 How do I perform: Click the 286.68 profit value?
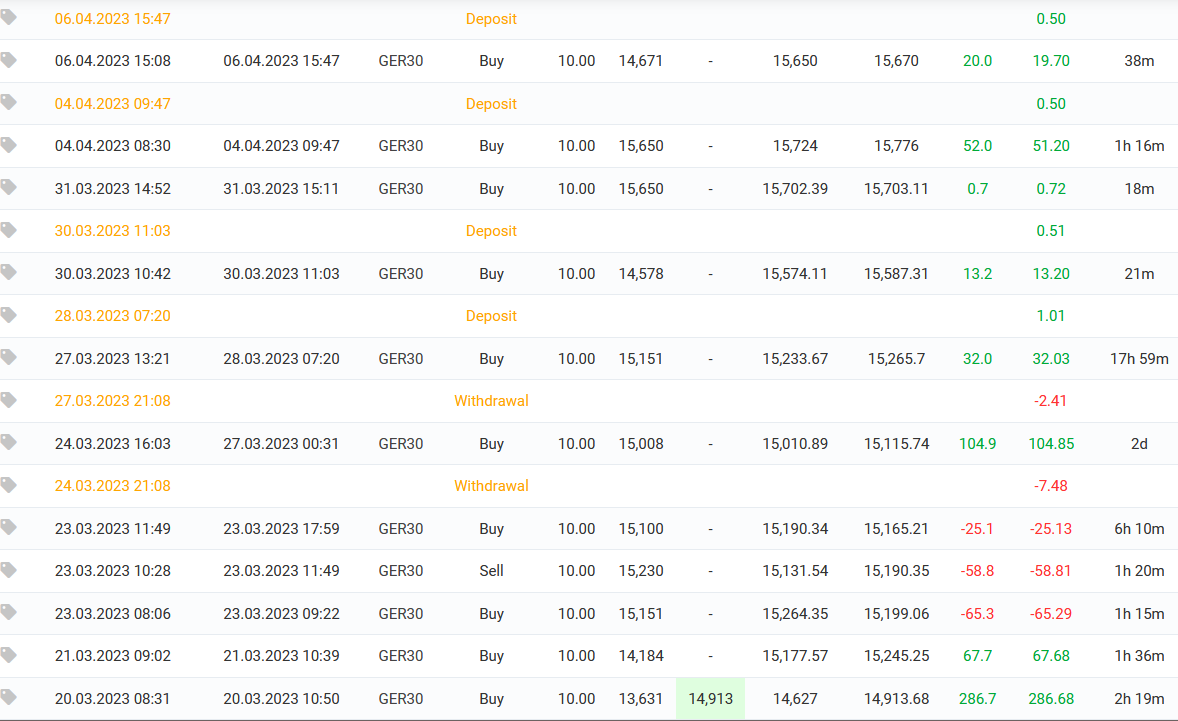[x=1051, y=699]
